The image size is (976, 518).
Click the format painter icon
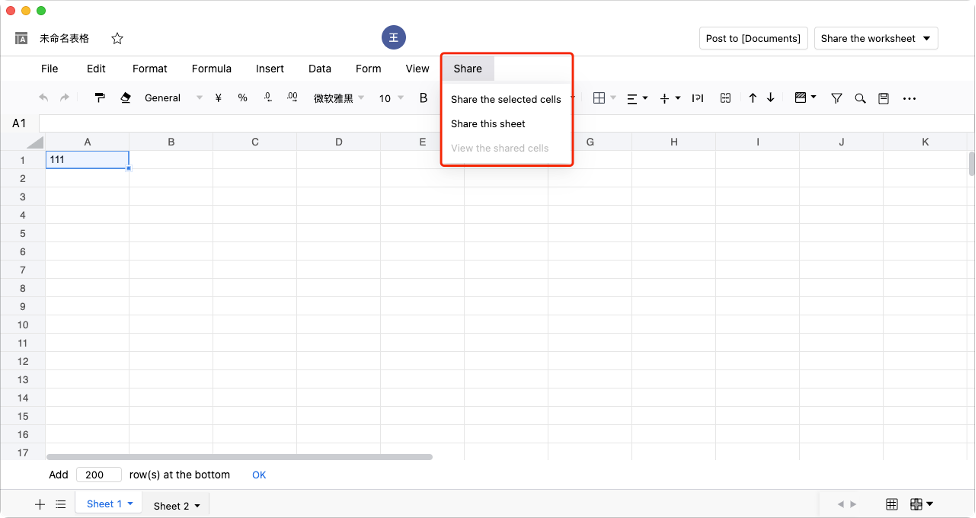coord(100,98)
